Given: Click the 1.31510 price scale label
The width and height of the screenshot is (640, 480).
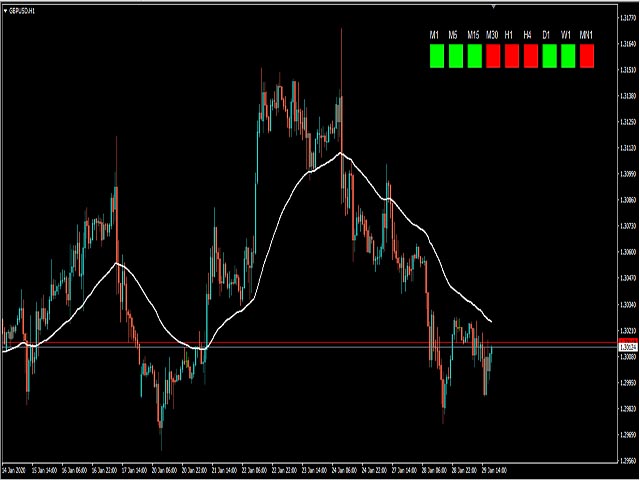Looking at the screenshot, I should 628,70.
